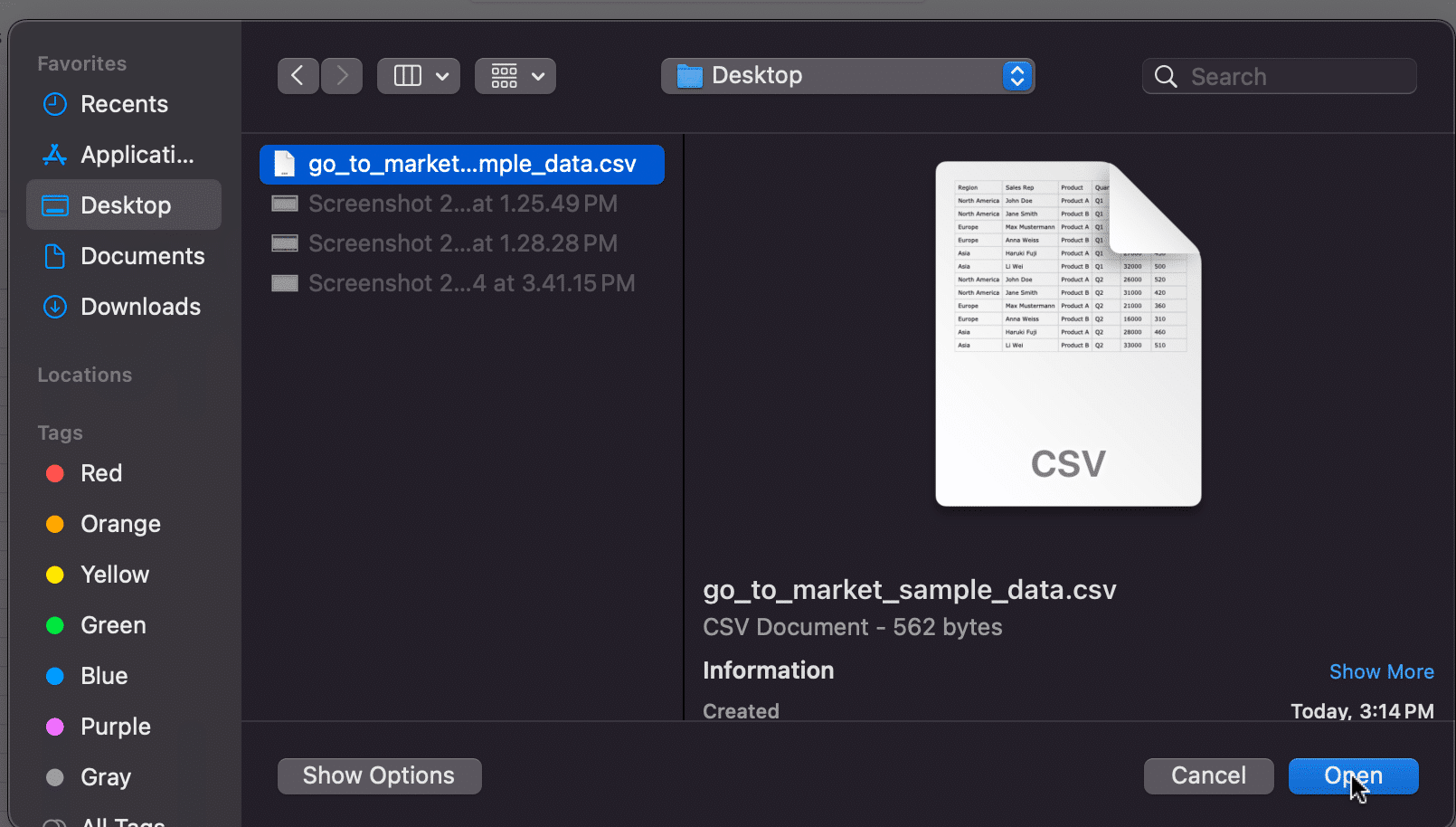Open the Desktop location popup menu
This screenshot has height=827, width=1456.
(847, 76)
